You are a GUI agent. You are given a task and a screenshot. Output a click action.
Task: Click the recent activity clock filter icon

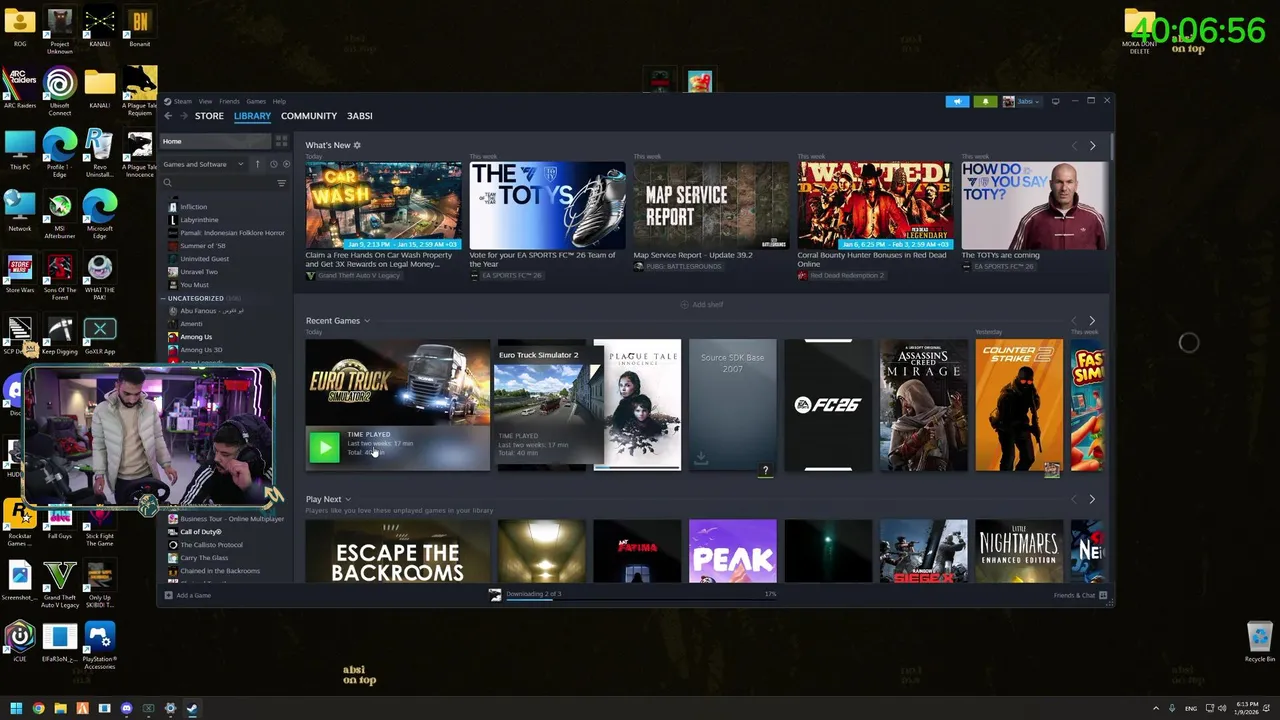[x=273, y=164]
